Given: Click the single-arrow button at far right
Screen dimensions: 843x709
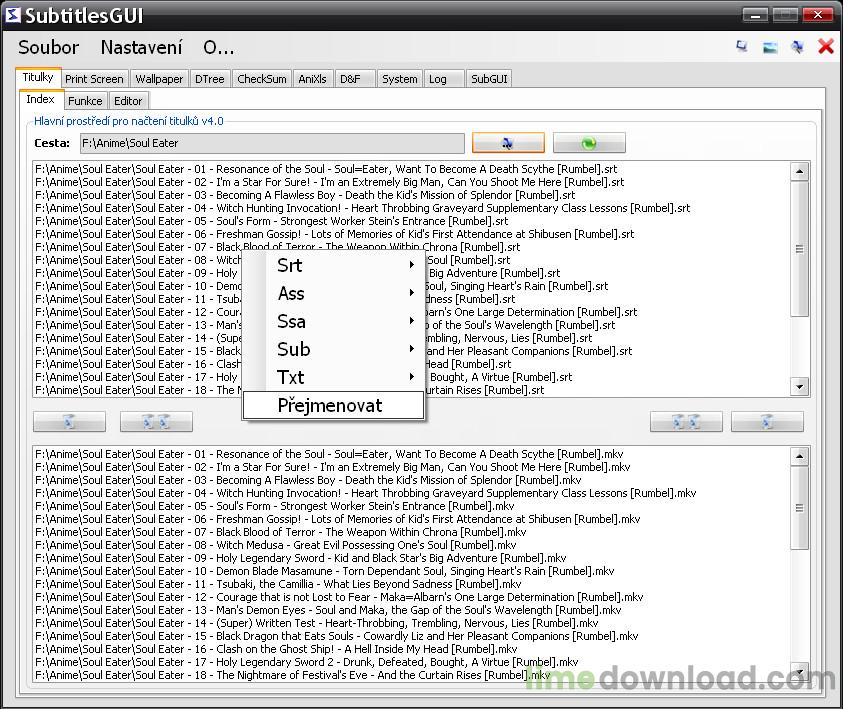Looking at the screenshot, I should click(767, 422).
